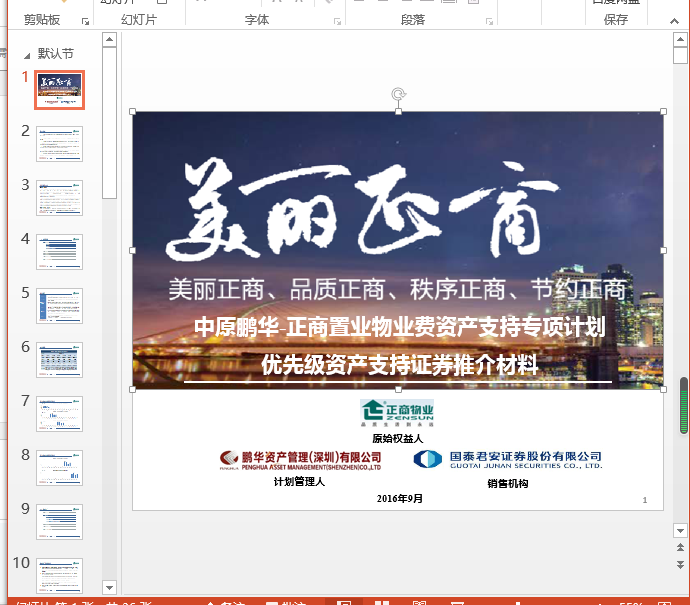Click the 销售机构 label
The height and width of the screenshot is (605, 690).
[508, 484]
